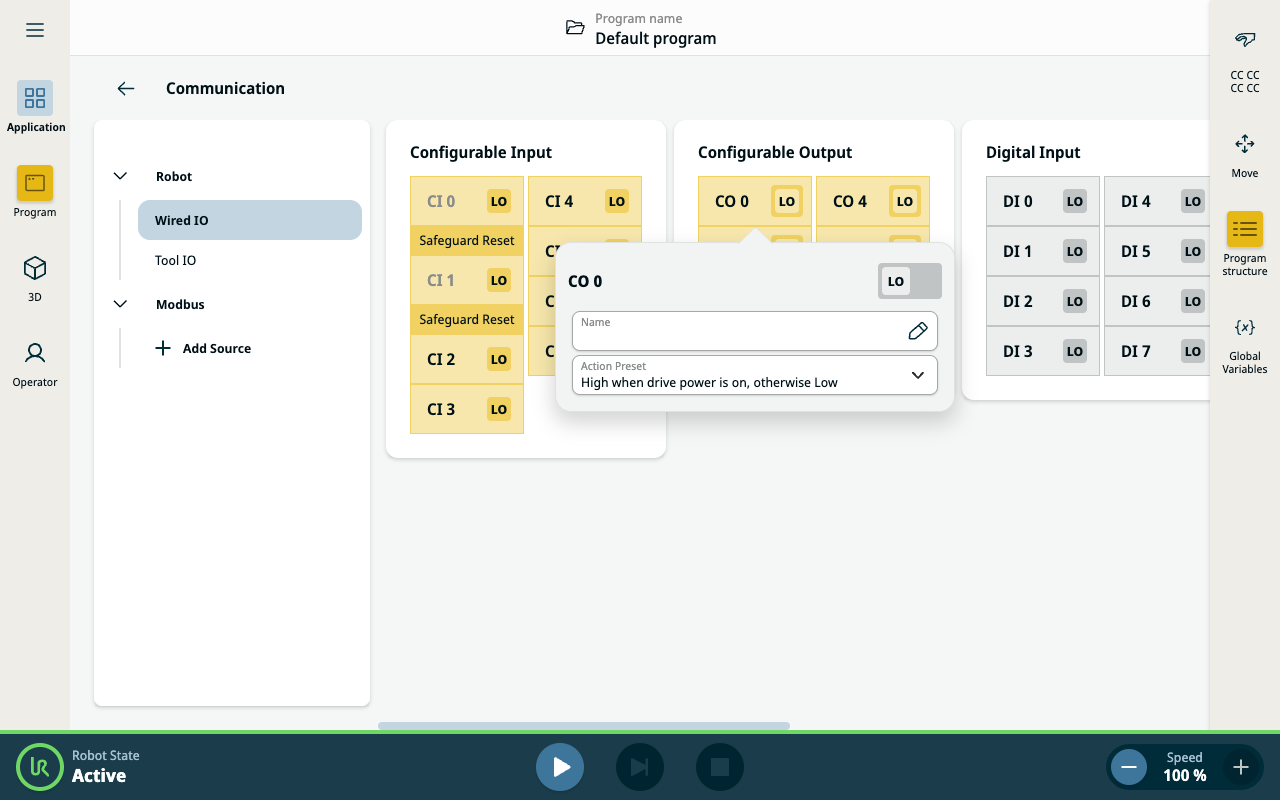The image size is (1280, 800).
Task: Collapse the Robot tree section
Action: (121, 176)
